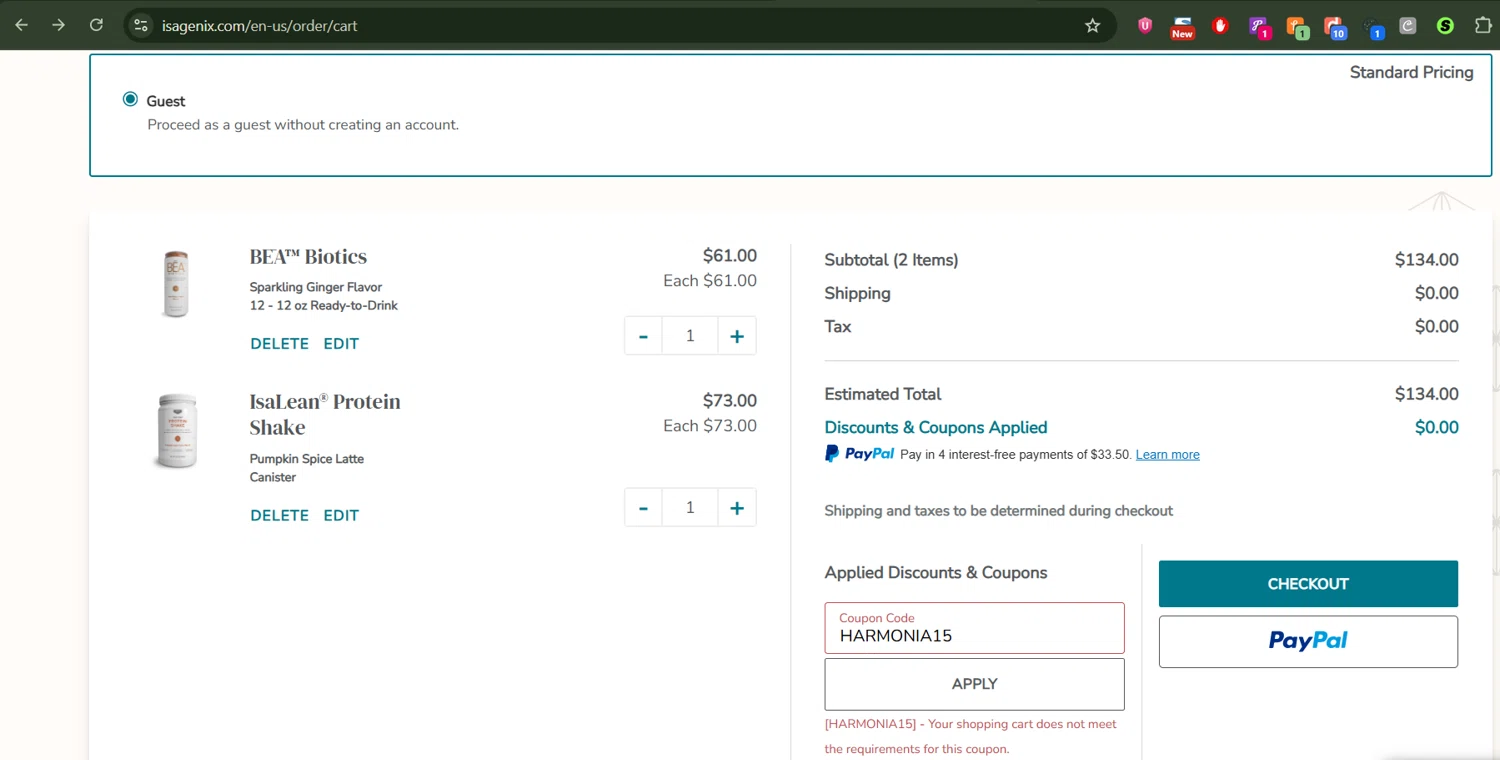Viewport: 1500px width, 760px height.
Task: Open the orange extension with green badge 1
Action: coord(1297,27)
